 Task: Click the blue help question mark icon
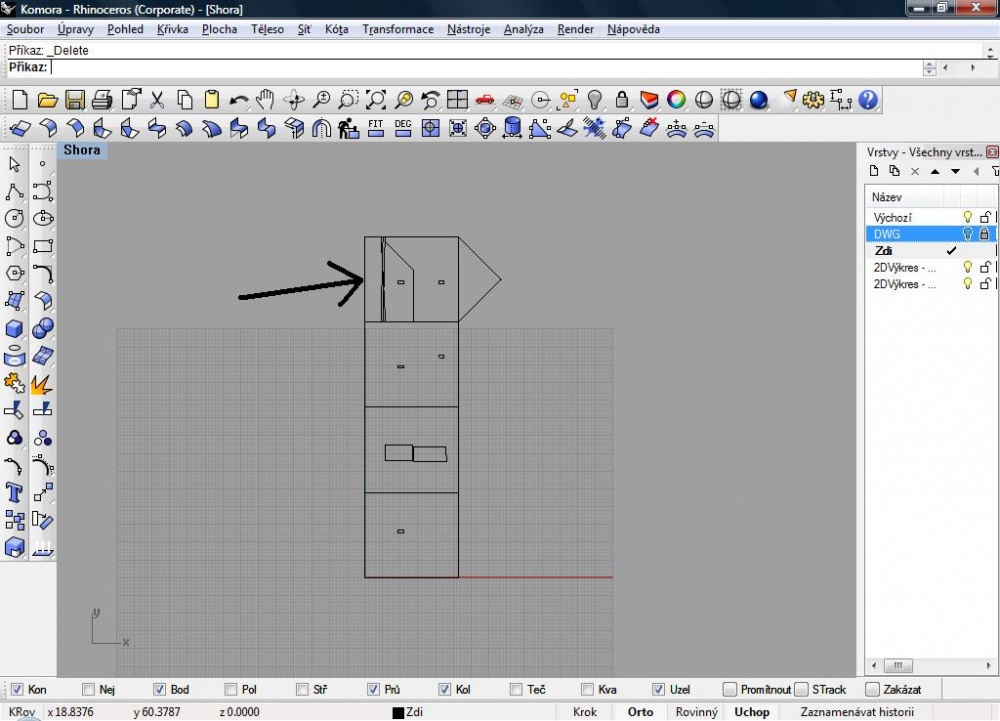coord(868,99)
